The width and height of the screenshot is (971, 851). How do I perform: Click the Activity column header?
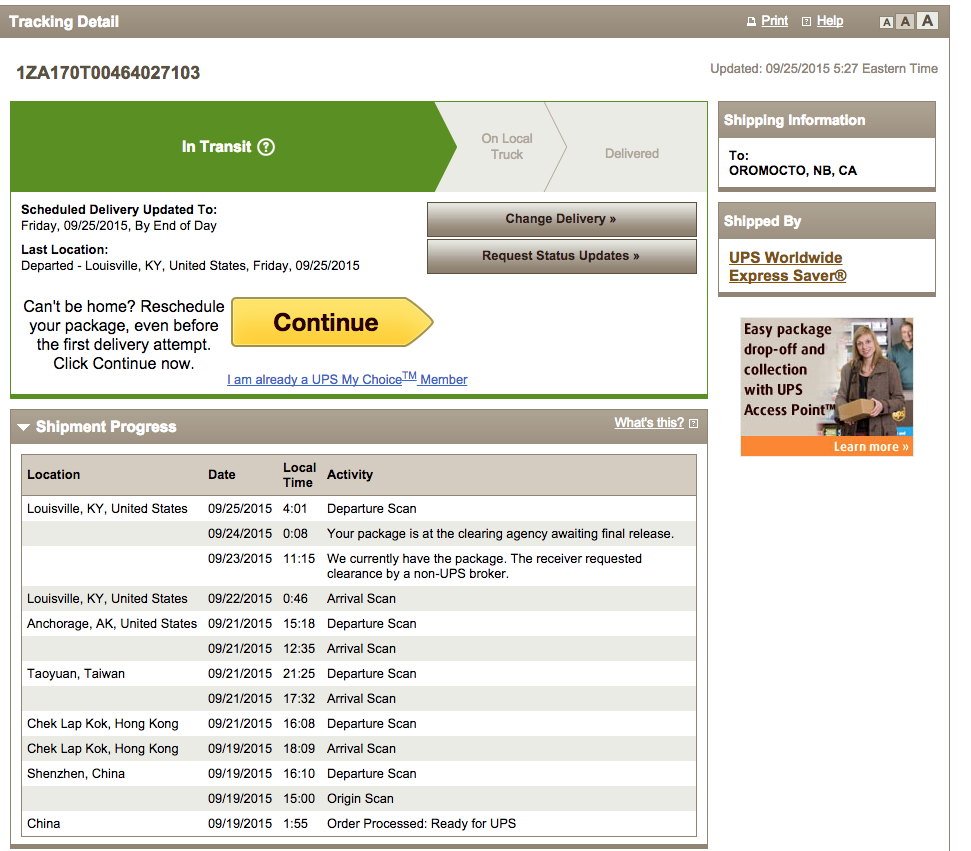pos(350,474)
